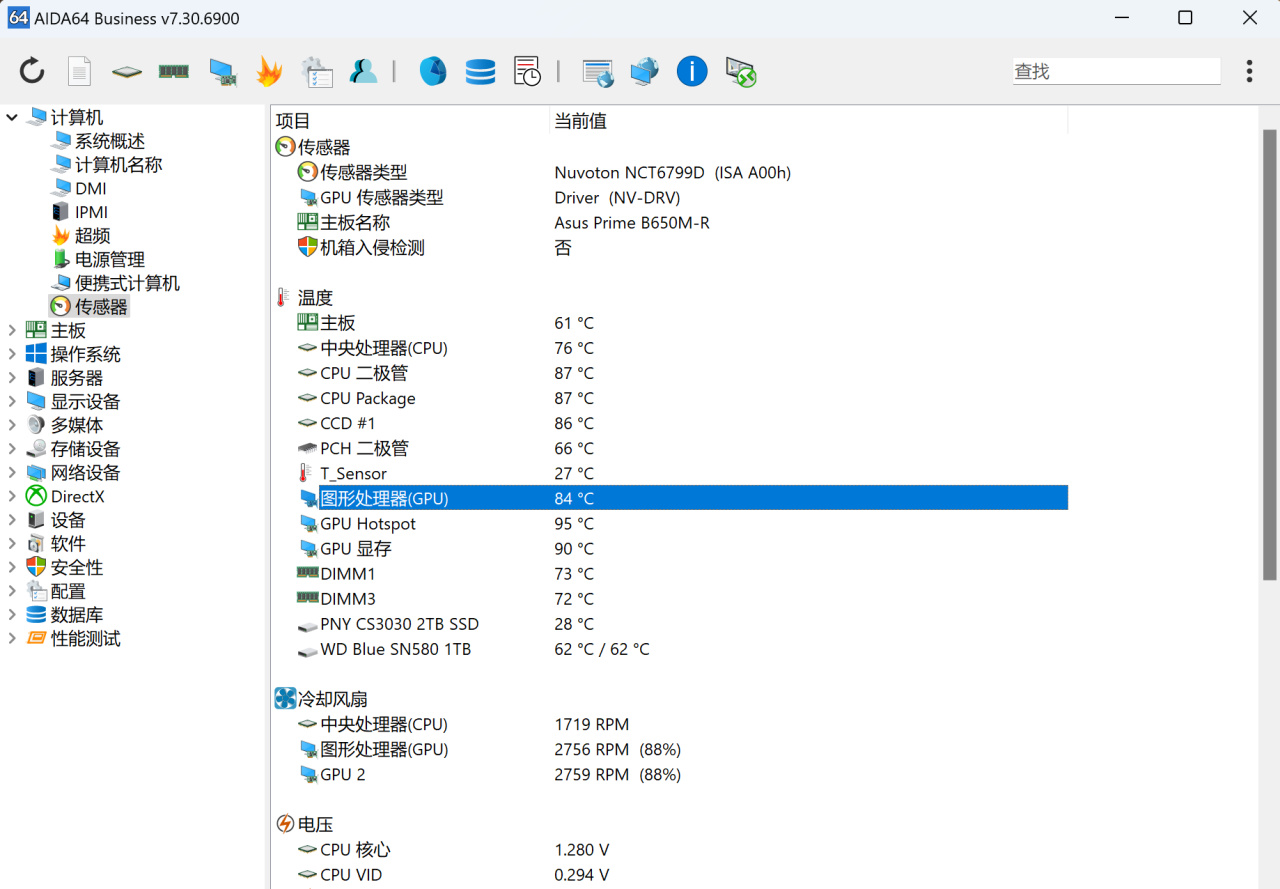Open 电源管理 in the tree

coord(109,259)
